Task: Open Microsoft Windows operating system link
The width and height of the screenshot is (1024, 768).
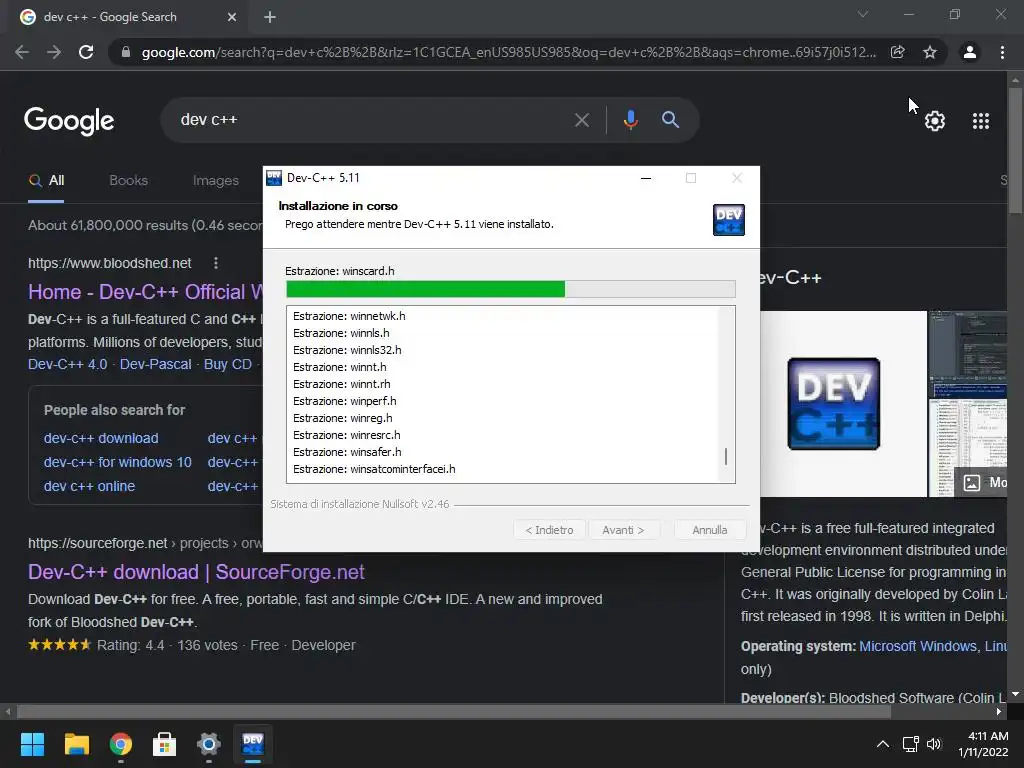Action: [918, 647]
